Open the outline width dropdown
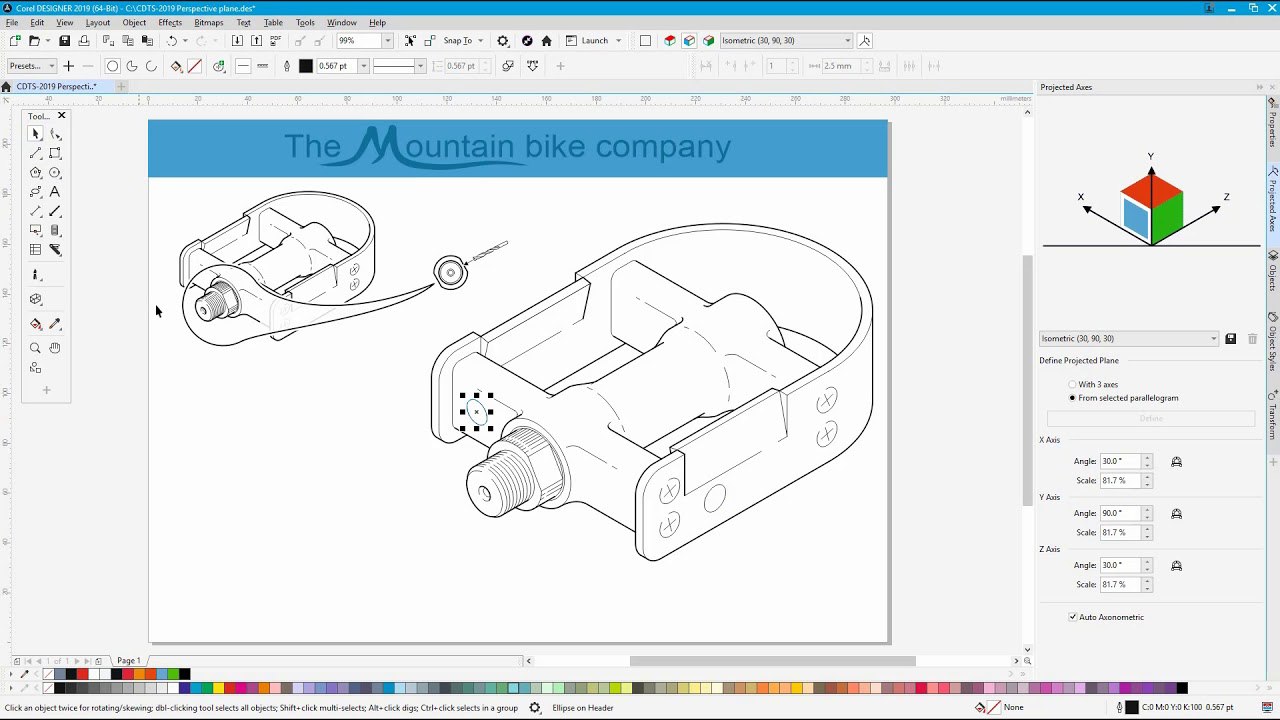The height and width of the screenshot is (720, 1280). pyautogui.click(x=363, y=66)
